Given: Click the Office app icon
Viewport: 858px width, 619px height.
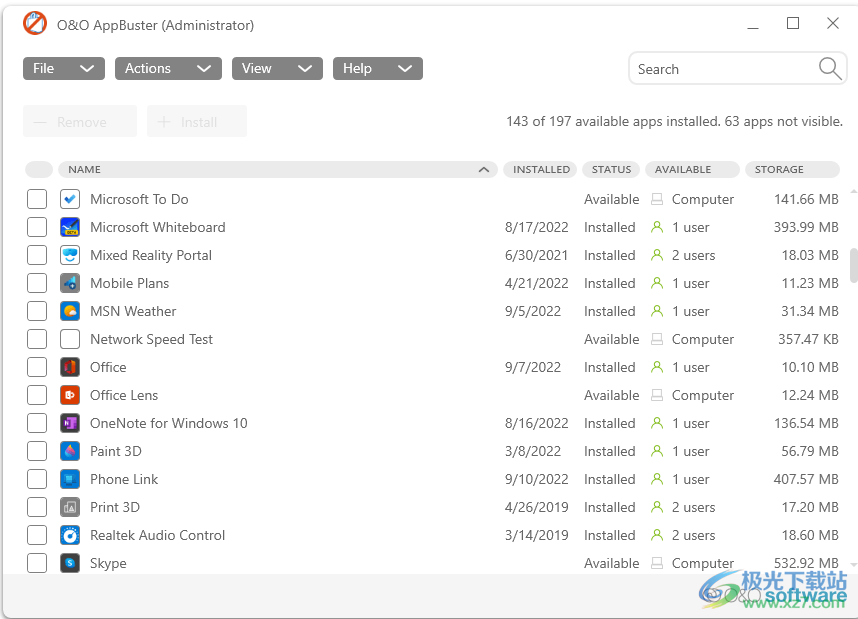Looking at the screenshot, I should 70,367.
